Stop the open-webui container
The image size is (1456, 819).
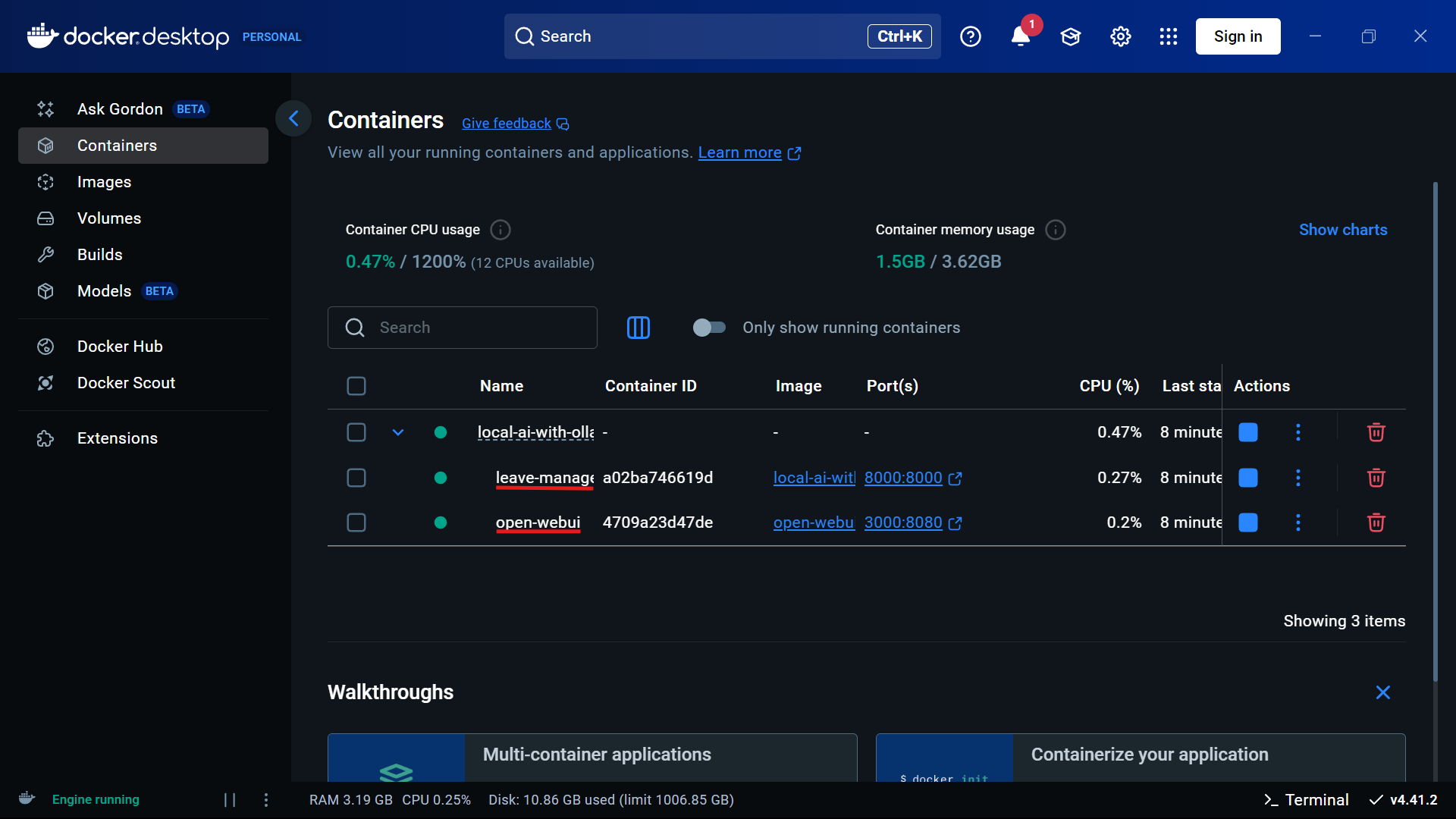pyautogui.click(x=1247, y=522)
